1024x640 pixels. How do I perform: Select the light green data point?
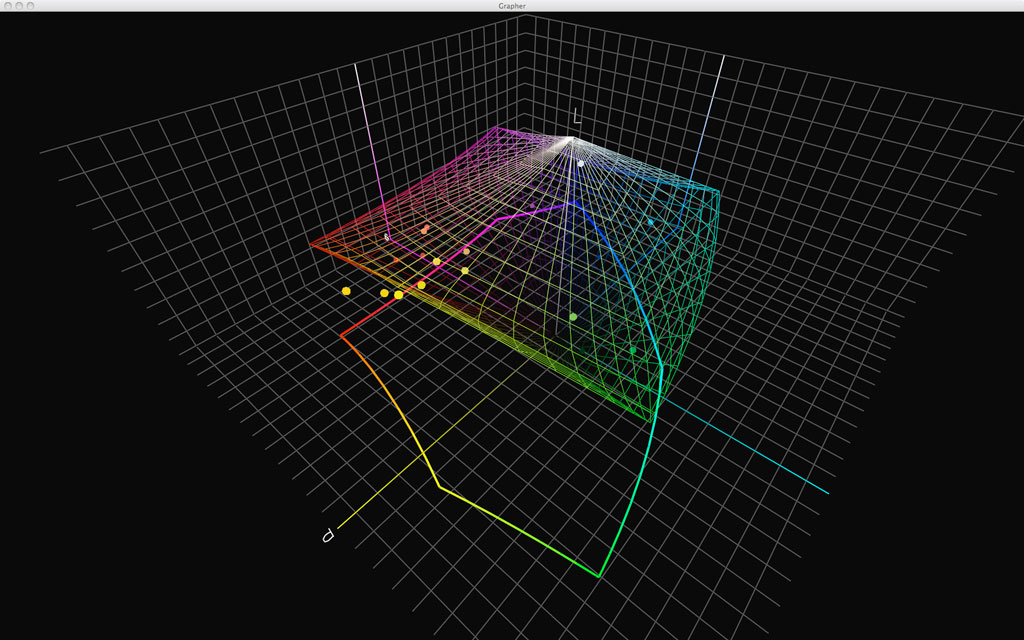tap(573, 317)
